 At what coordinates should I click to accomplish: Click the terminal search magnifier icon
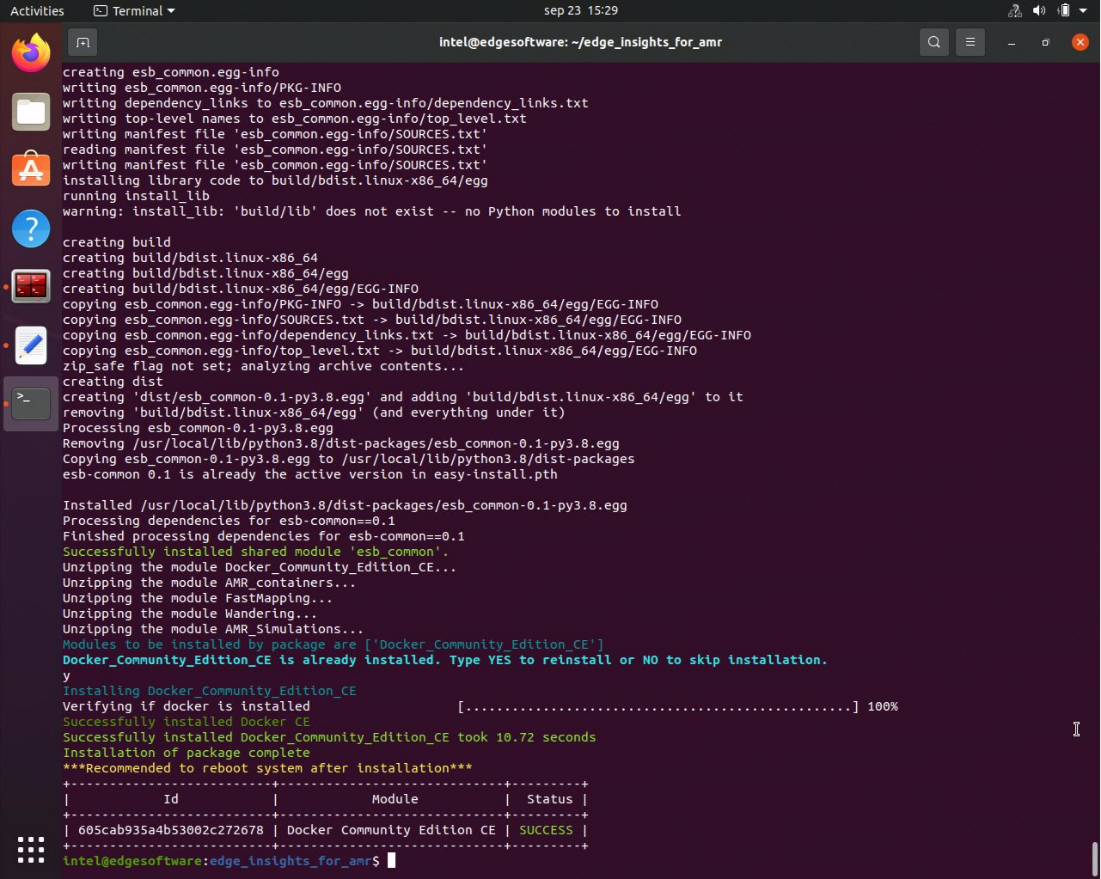pos(933,42)
